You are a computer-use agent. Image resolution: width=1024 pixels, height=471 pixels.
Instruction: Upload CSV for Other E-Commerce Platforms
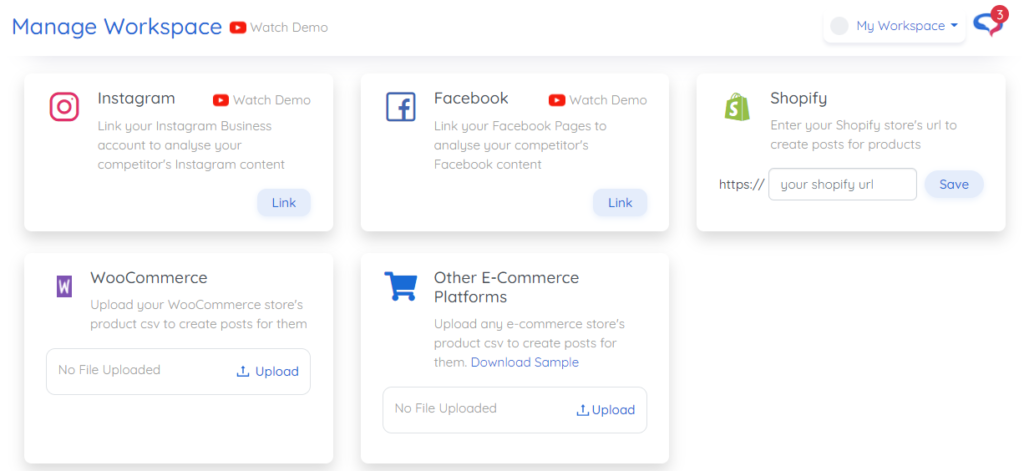605,410
